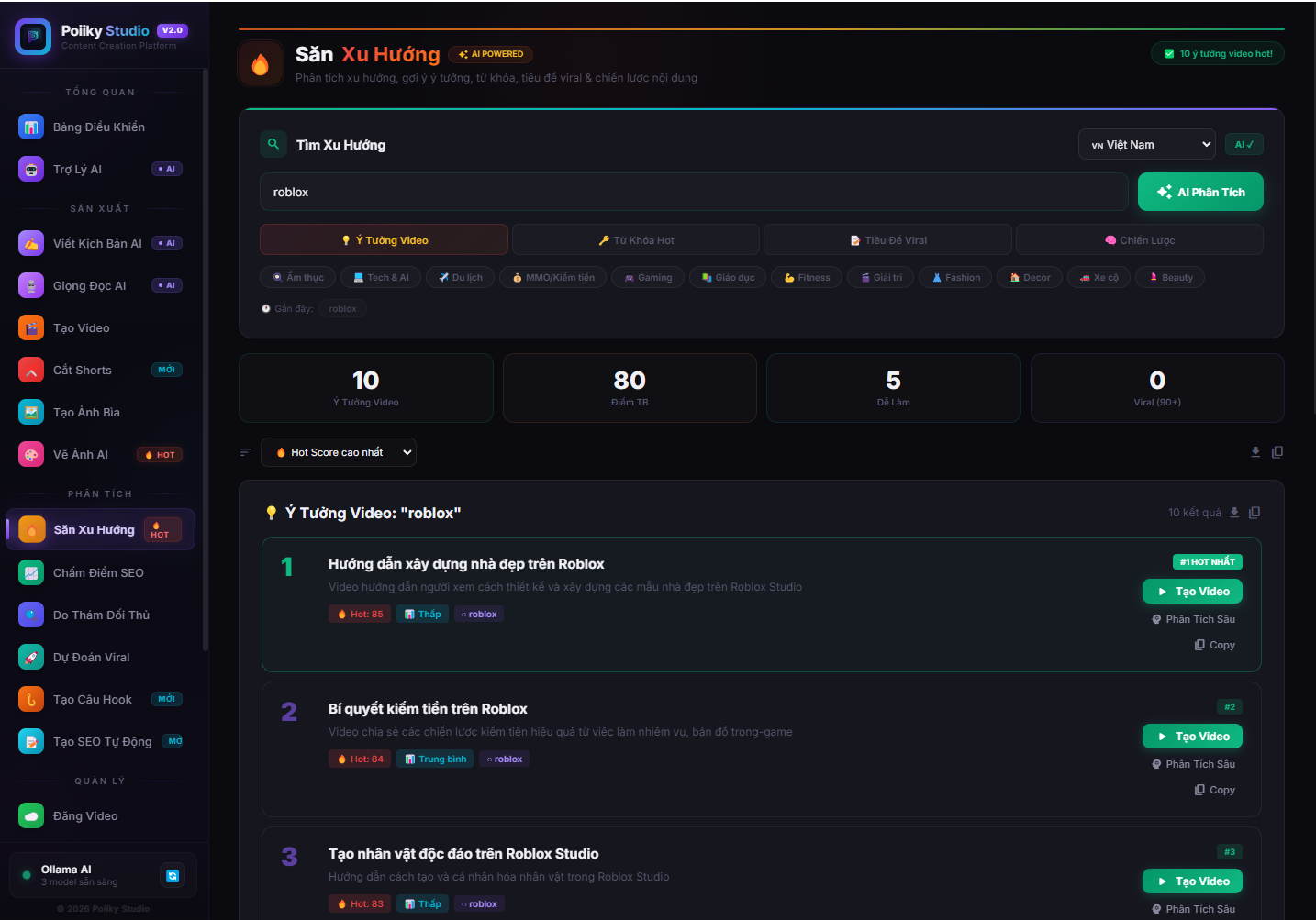This screenshot has height=920, width=1316.
Task: Click Tạo Video for idea #2
Action: click(1192, 737)
